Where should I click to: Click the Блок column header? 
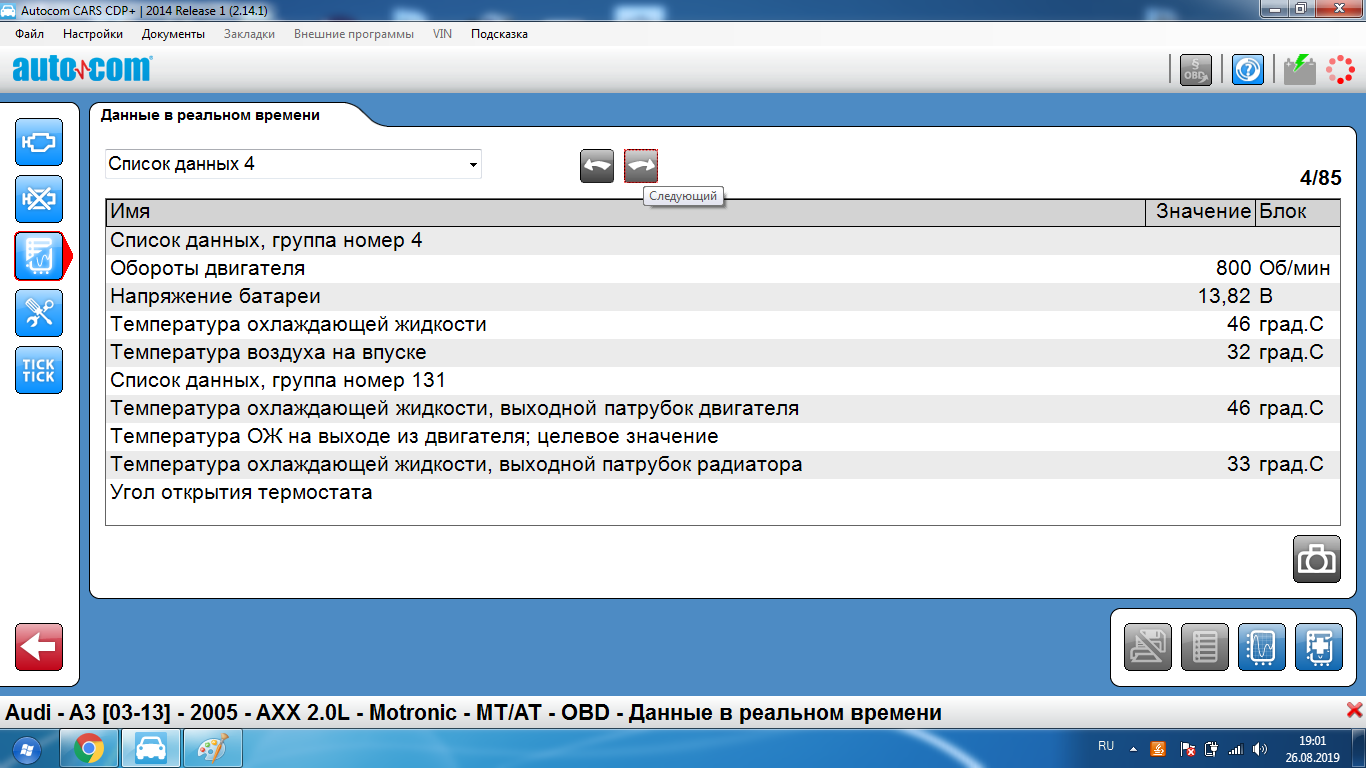click(1298, 212)
